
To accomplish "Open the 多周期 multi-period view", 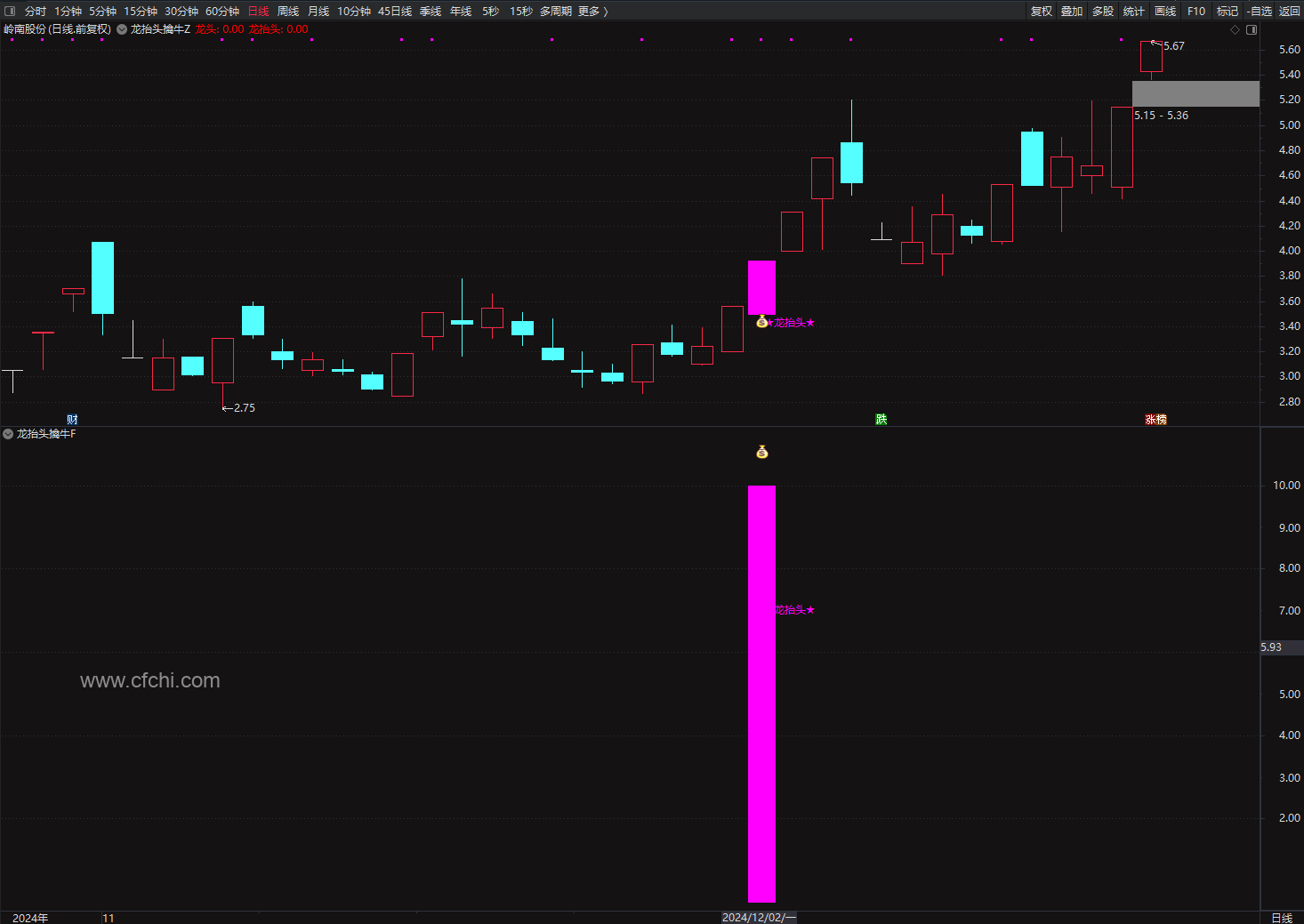I will [556, 12].
